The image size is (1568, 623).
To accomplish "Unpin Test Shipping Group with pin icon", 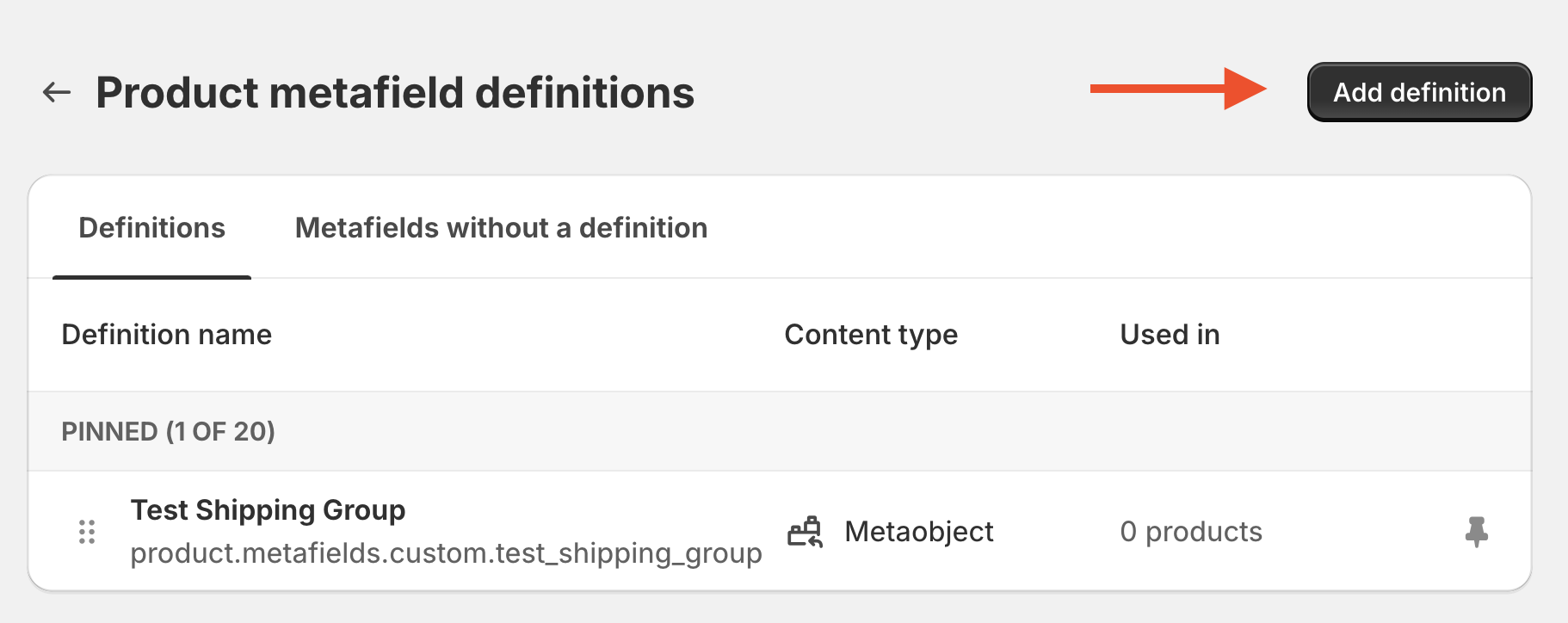I will [x=1476, y=532].
